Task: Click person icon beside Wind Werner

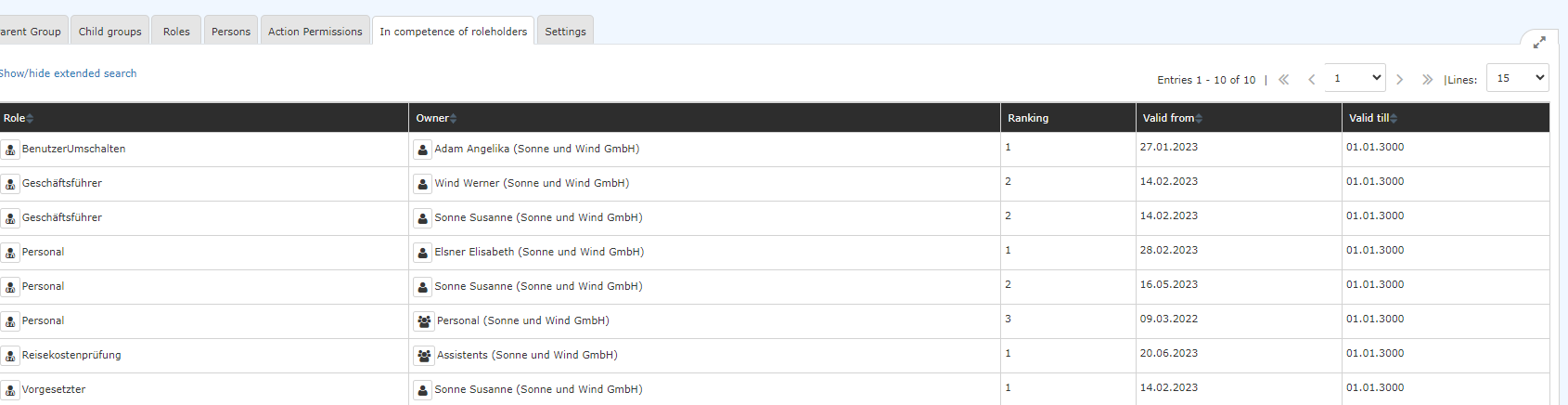Action: pos(422,184)
